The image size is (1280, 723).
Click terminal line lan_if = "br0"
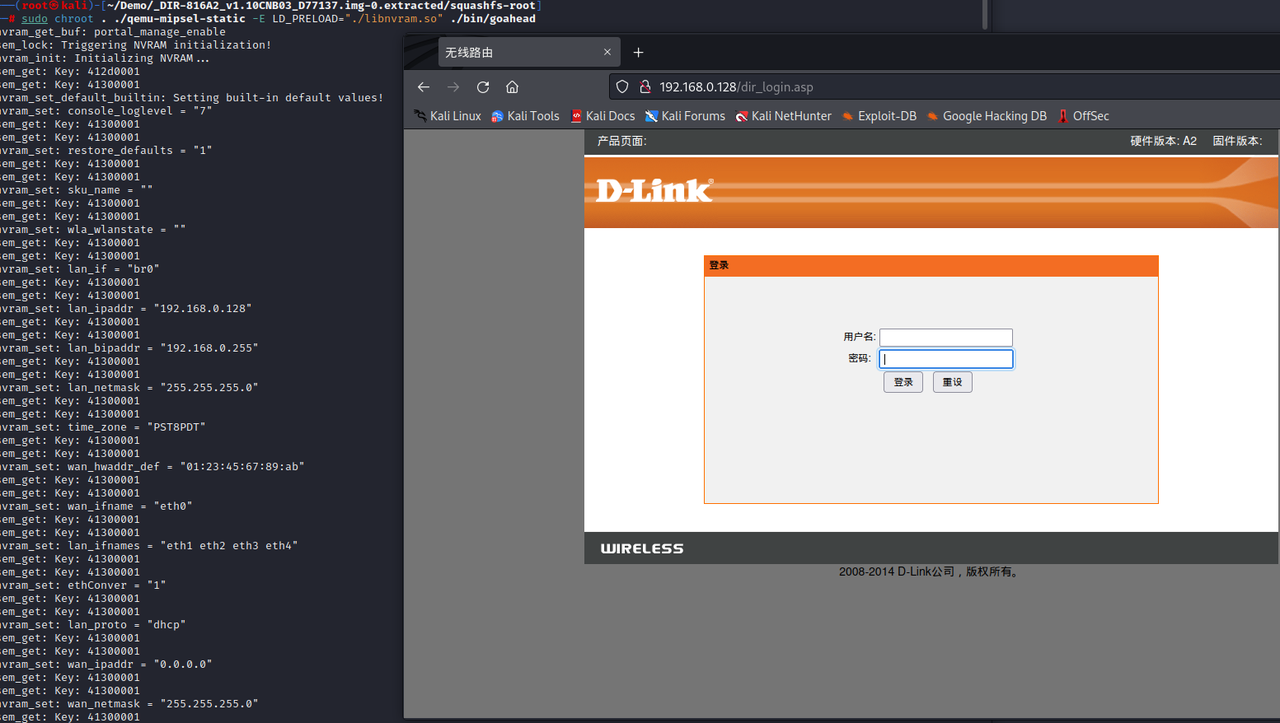click(x=78, y=269)
